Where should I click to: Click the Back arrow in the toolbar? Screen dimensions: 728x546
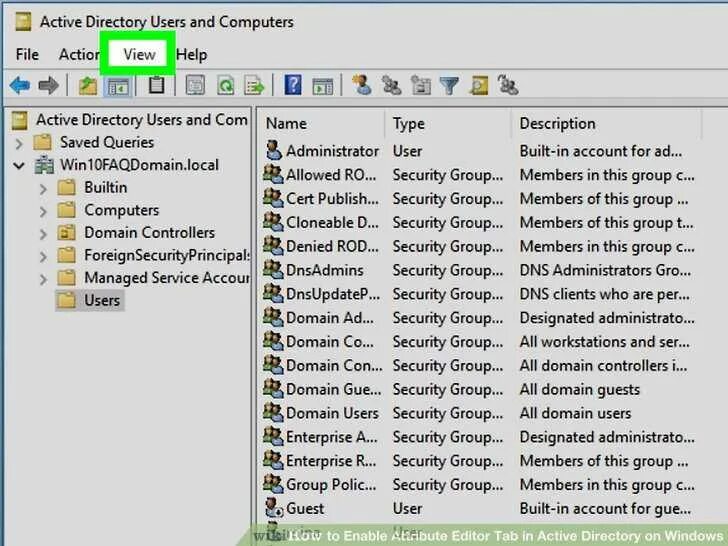click(x=20, y=86)
